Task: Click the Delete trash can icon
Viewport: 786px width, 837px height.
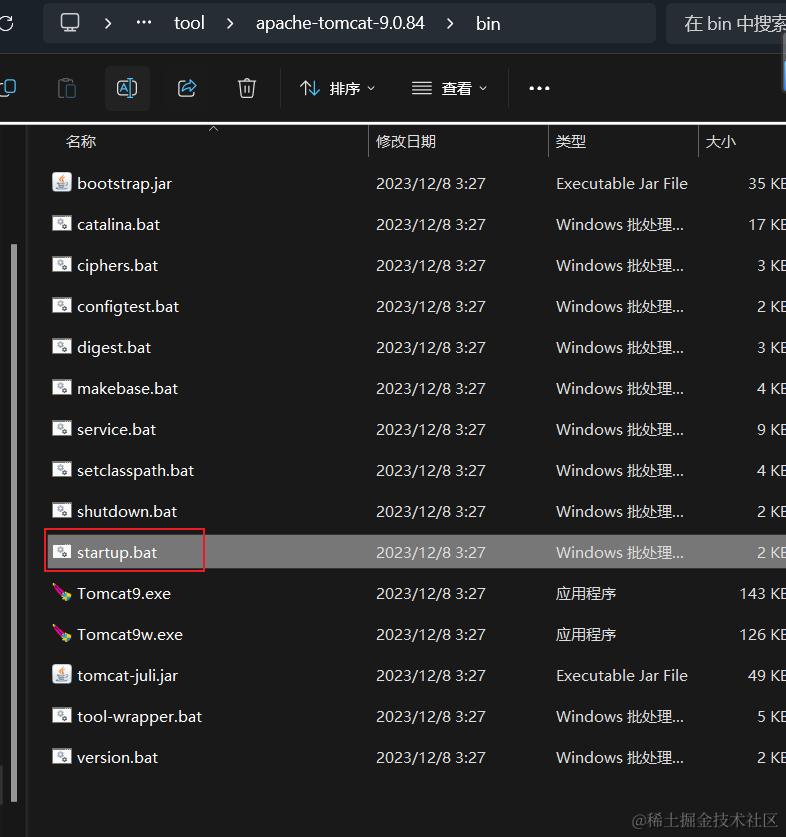Action: pos(247,88)
